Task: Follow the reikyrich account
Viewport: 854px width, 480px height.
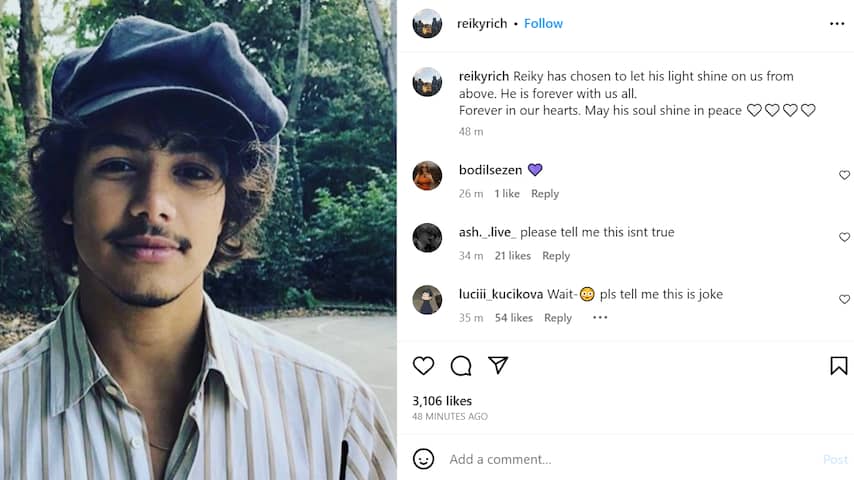Action: tap(543, 24)
